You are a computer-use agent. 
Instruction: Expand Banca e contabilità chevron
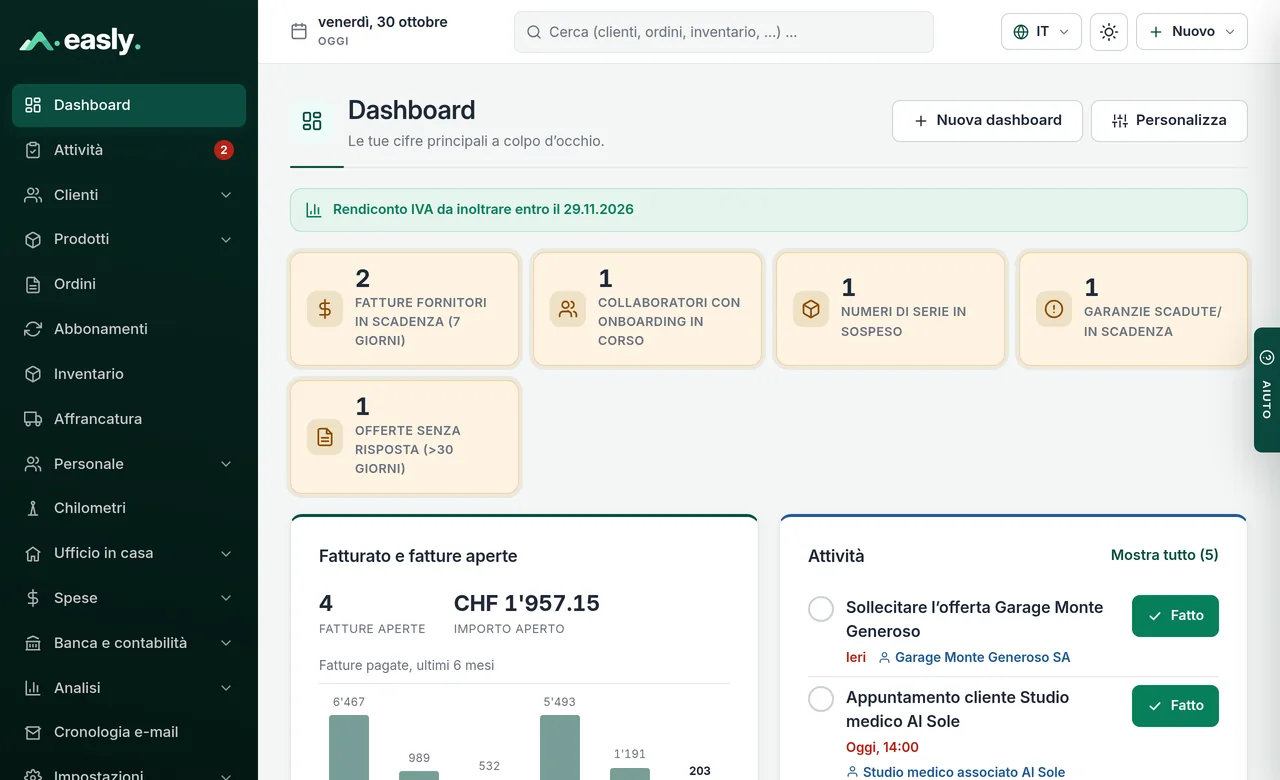226,643
